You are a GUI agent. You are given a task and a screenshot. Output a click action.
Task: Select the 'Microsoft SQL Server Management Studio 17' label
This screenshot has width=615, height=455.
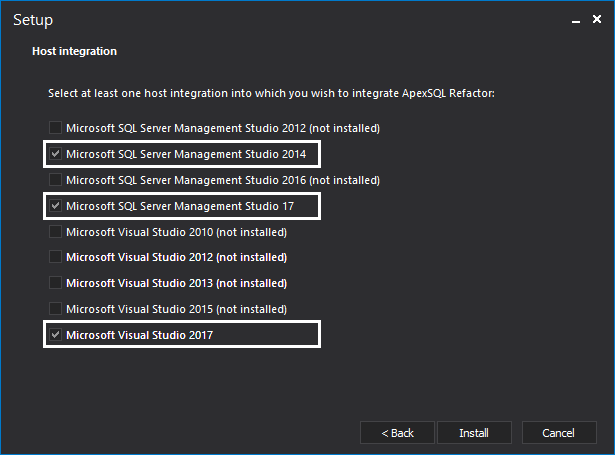pyautogui.click(x=180, y=206)
